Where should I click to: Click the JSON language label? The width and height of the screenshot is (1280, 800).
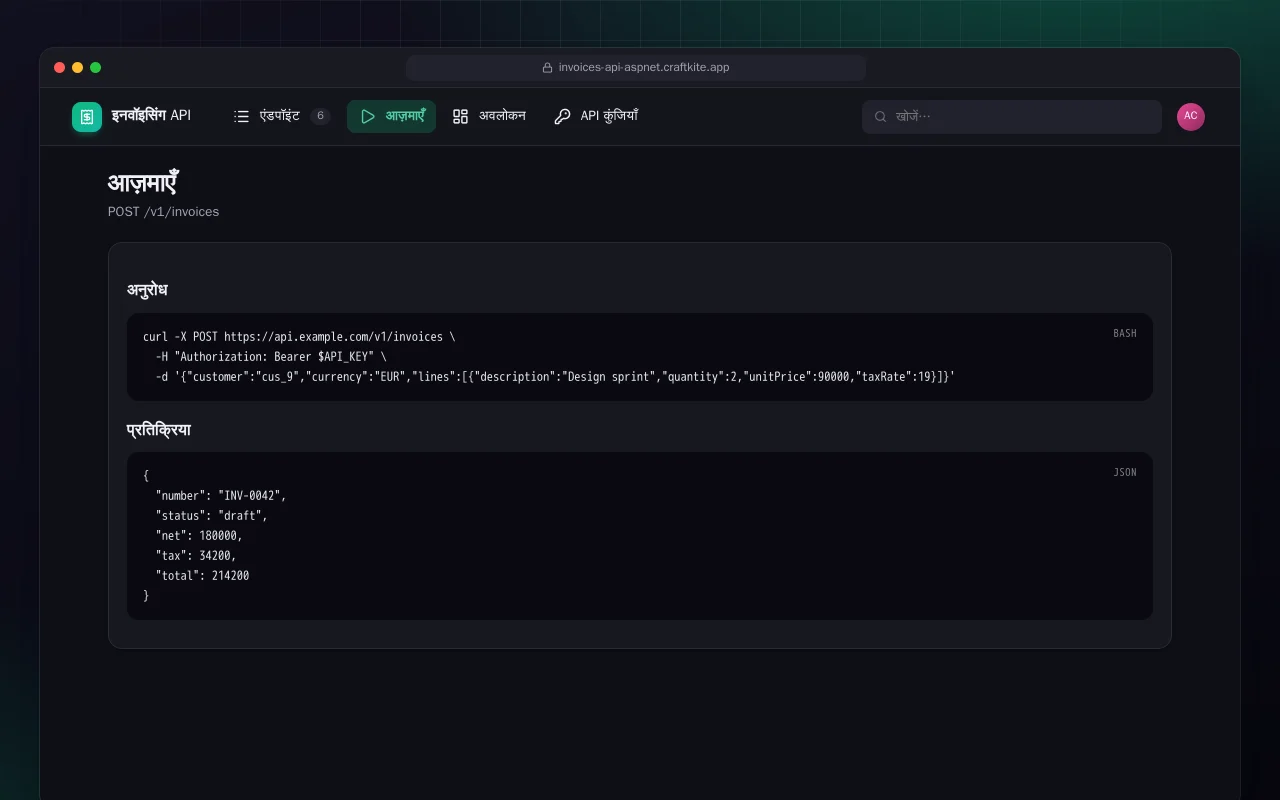[1125, 472]
